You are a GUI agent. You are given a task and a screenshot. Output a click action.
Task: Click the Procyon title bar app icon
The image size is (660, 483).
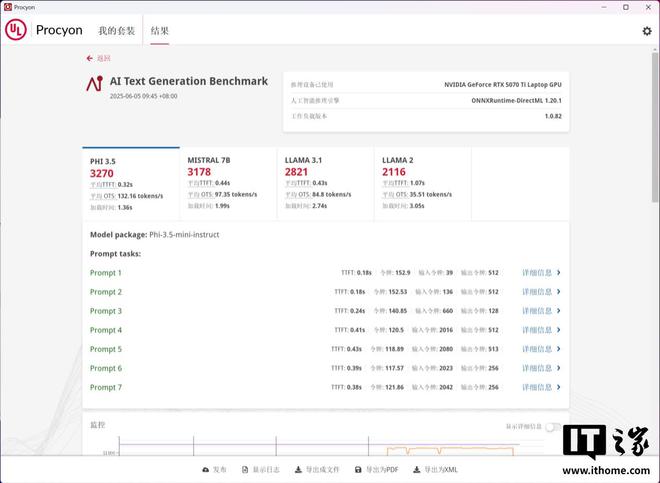pyautogui.click(x=8, y=7)
